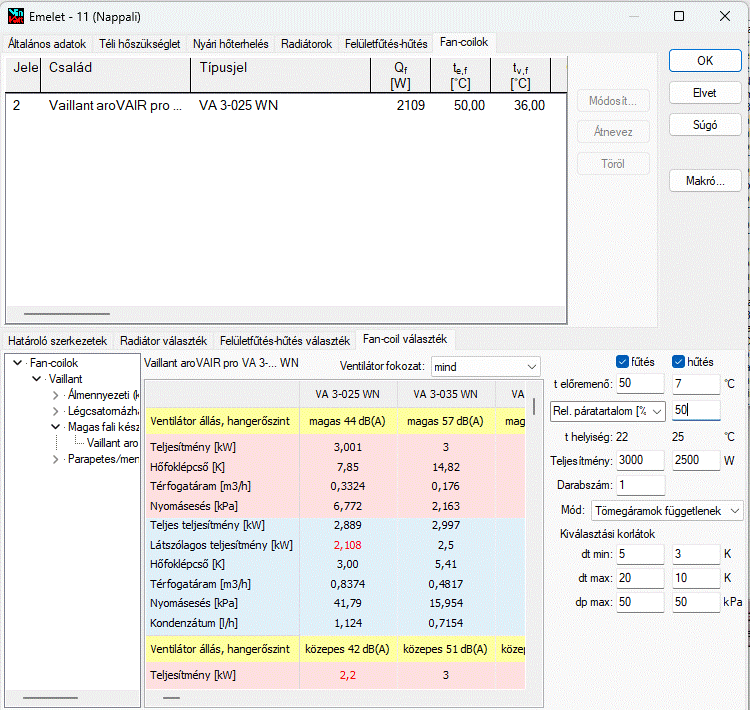The image size is (750, 710).
Task: Expand the Álmennyezeti tree node
Action: pyautogui.click(x=55, y=395)
